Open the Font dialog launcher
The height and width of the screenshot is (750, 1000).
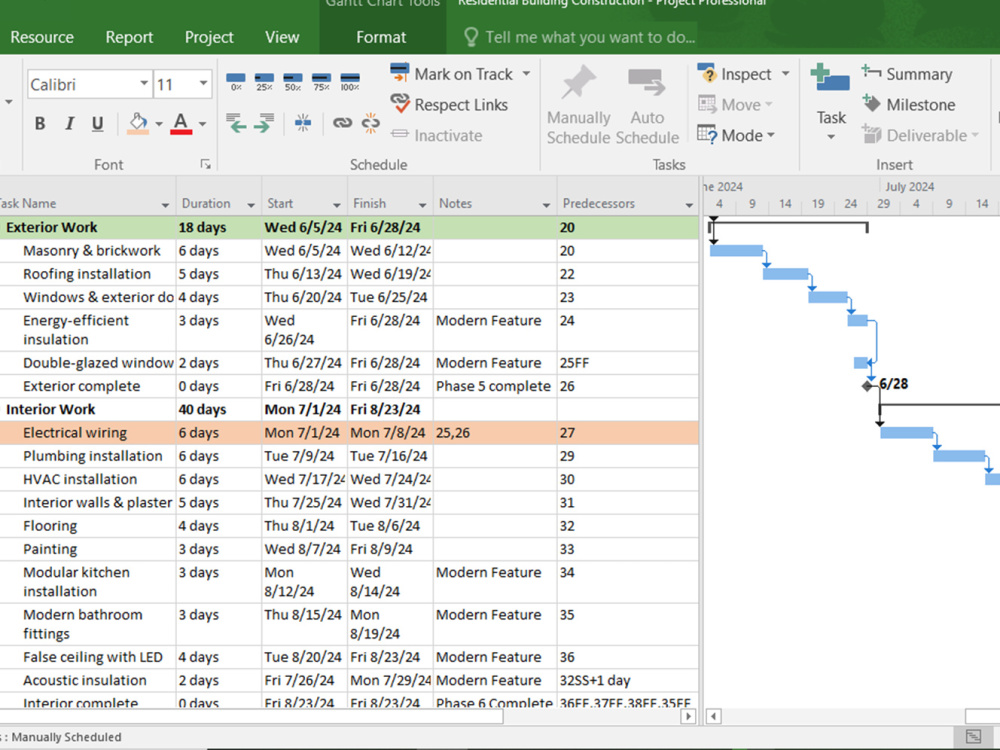[205, 165]
